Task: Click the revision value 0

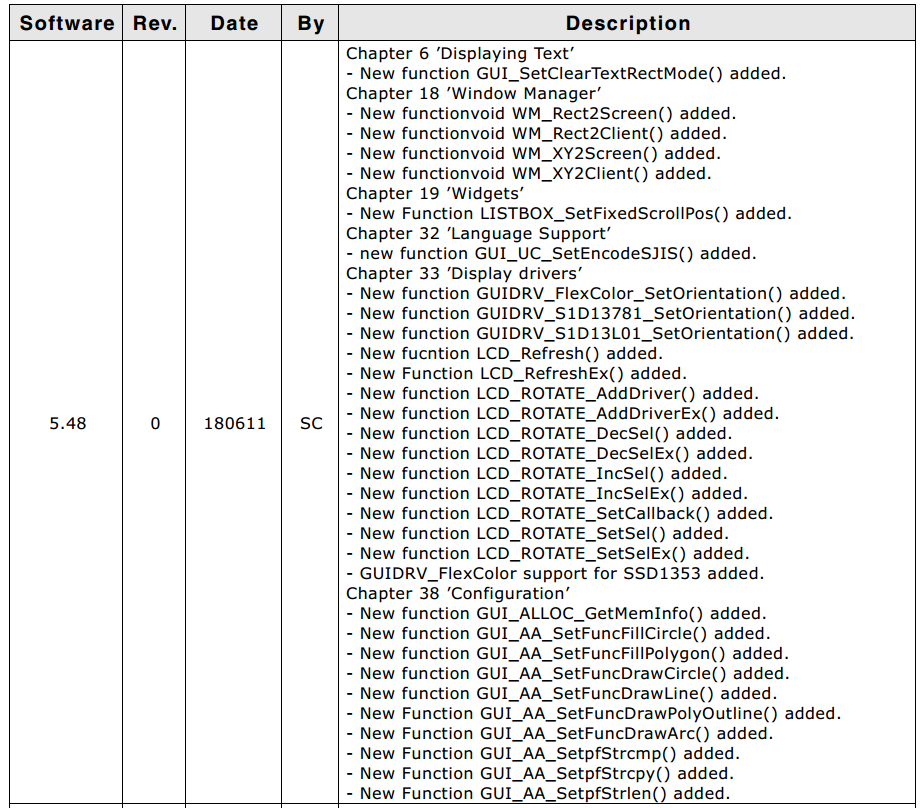Action: coord(155,423)
